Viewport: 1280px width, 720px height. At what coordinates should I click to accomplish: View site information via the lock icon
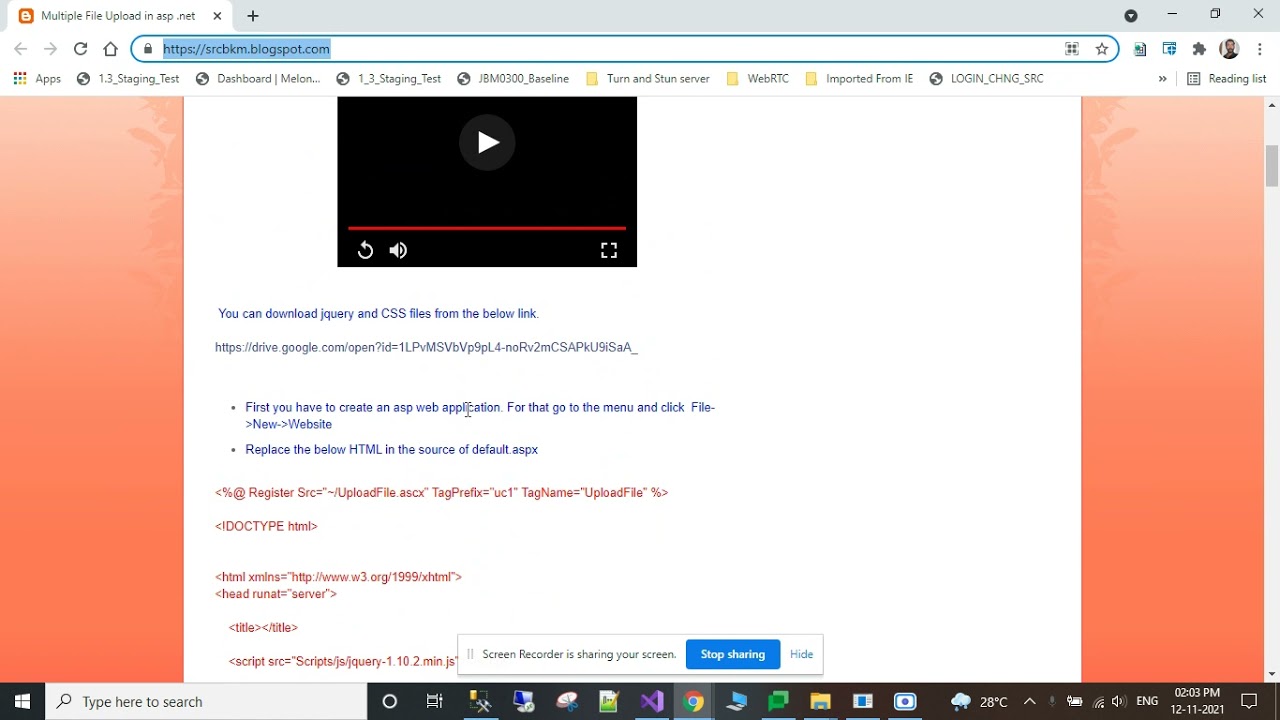148,49
